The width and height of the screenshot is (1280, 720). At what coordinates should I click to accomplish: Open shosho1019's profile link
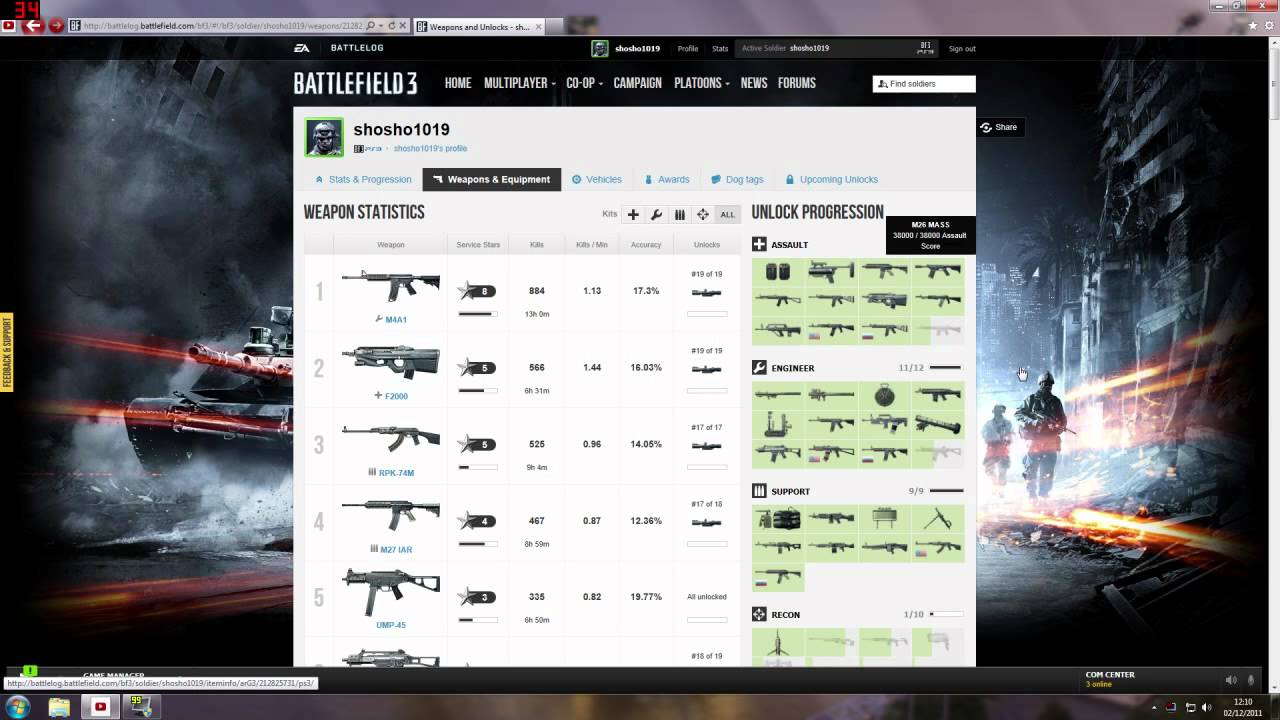click(430, 148)
